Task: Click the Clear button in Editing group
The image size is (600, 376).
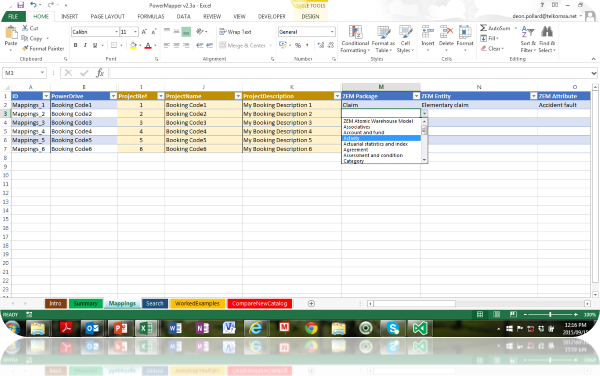Action: 492,49
